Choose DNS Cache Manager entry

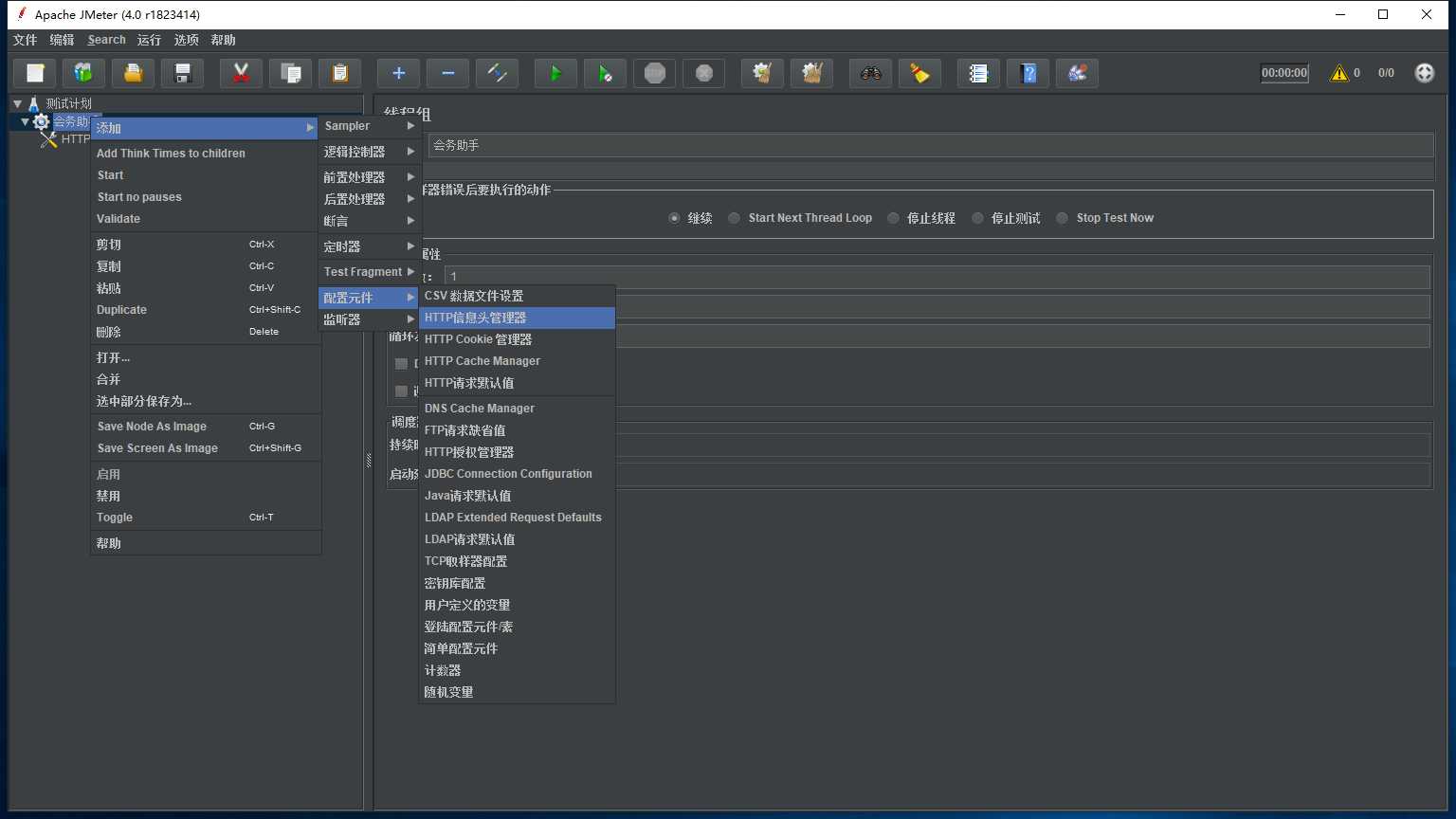(x=518, y=409)
